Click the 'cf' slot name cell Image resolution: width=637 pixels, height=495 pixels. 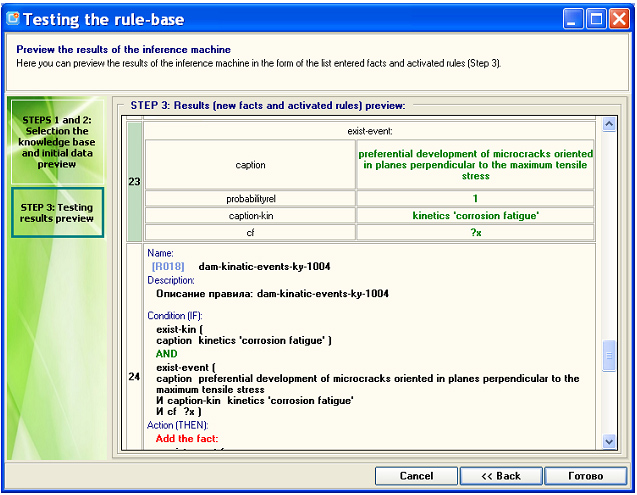(250, 233)
